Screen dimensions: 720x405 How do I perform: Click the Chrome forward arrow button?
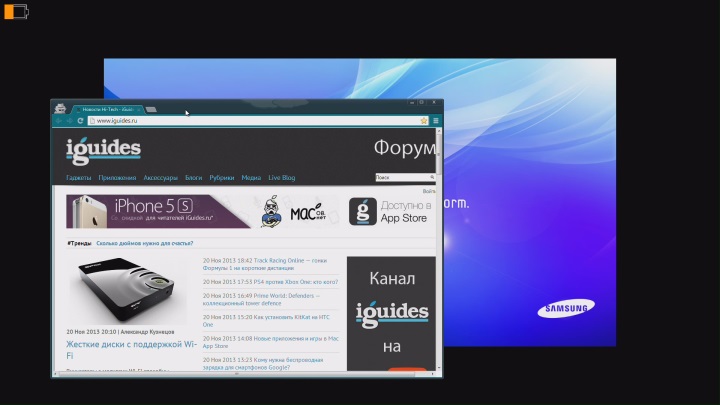coord(69,121)
